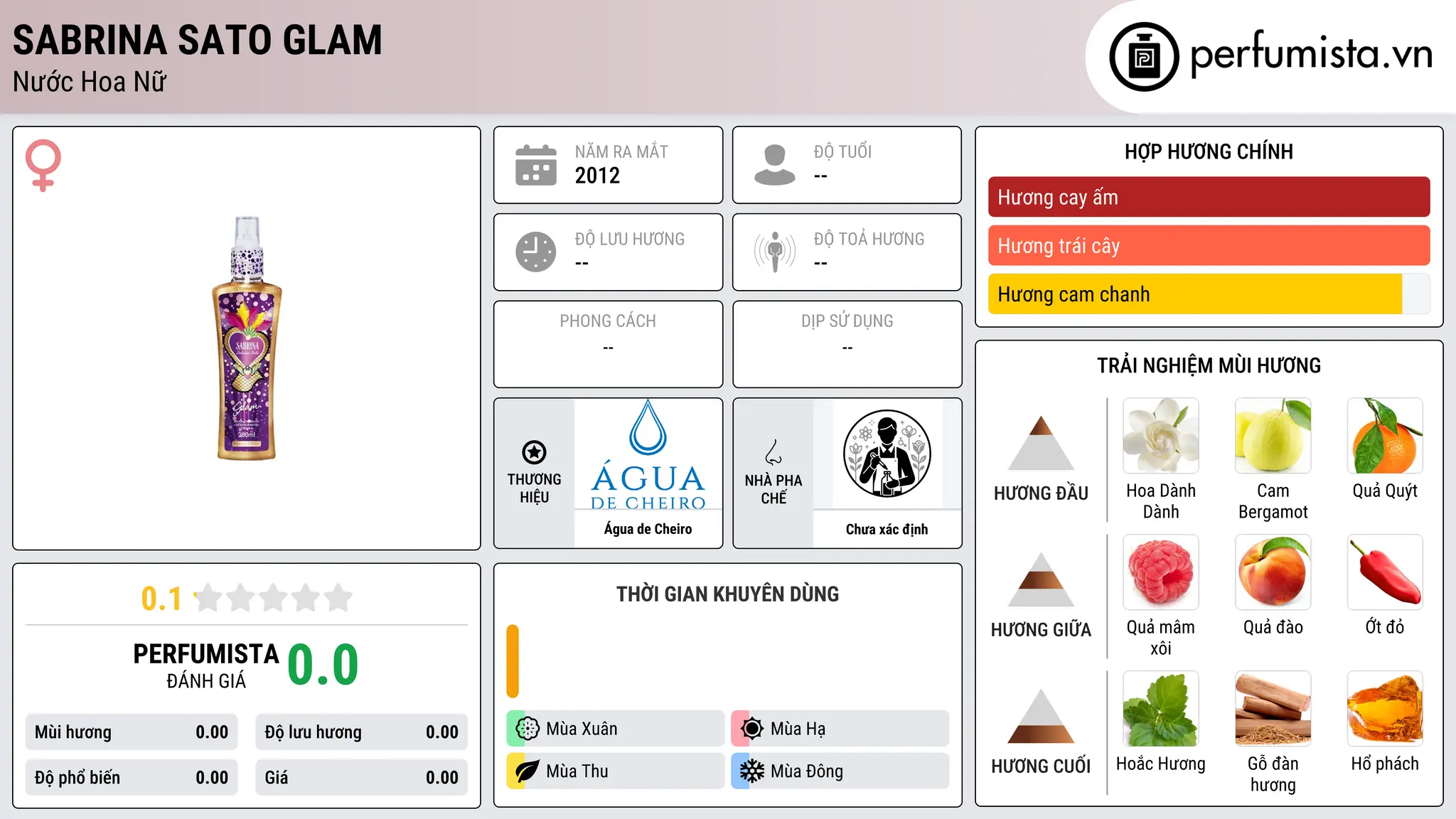This screenshot has width=1456, height=819.
Task: Click the star badge icon above Thương hiệu
Action: (534, 452)
